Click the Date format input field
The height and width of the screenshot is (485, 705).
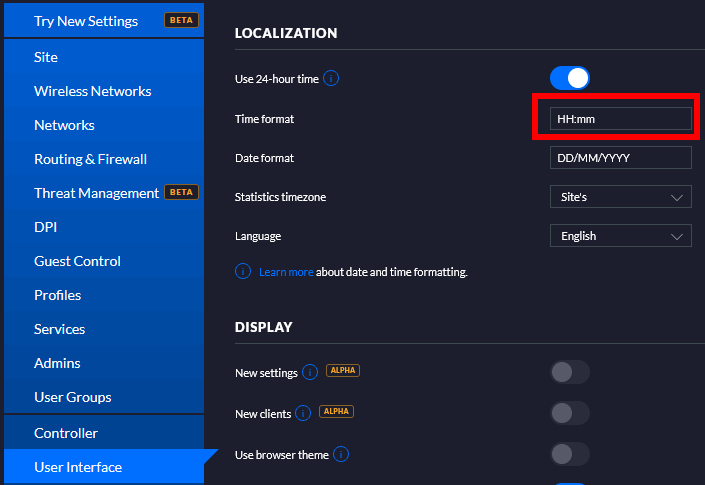coord(620,158)
